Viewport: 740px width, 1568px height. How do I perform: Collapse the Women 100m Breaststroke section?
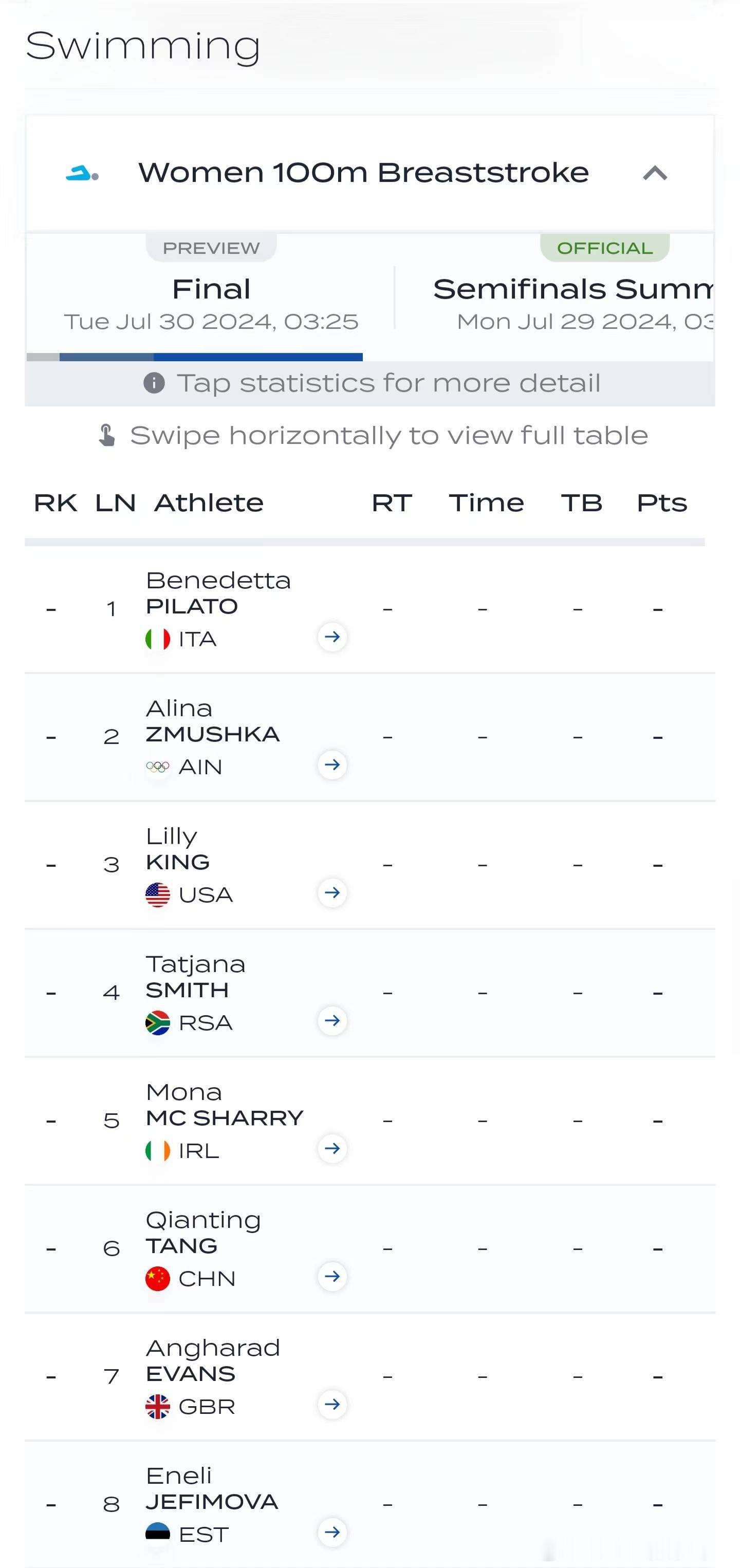655,174
